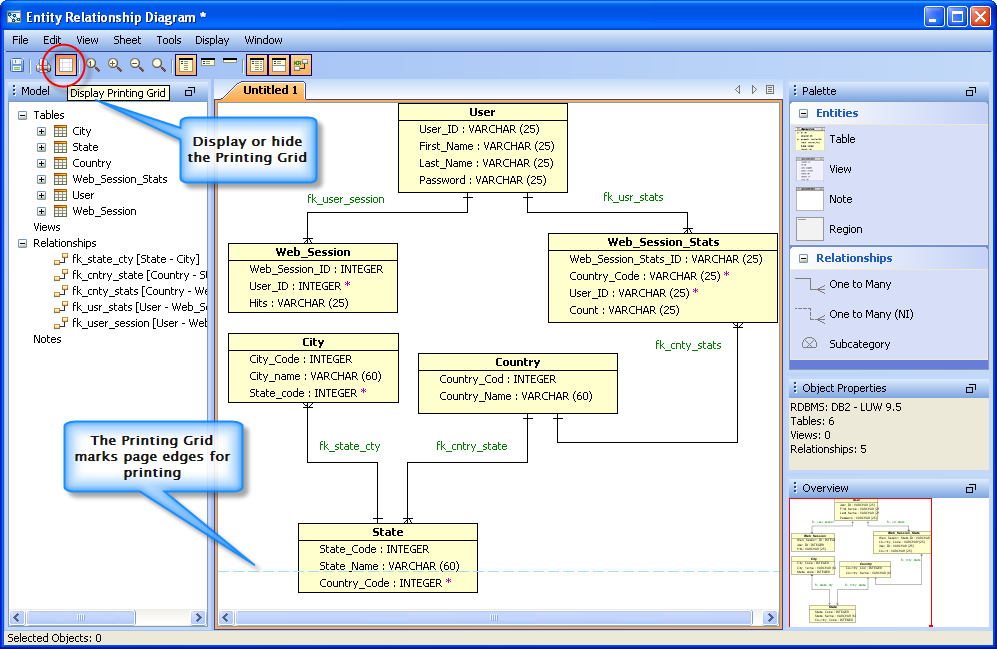Click the Model panel restore icon
997x649 pixels.
189,92
